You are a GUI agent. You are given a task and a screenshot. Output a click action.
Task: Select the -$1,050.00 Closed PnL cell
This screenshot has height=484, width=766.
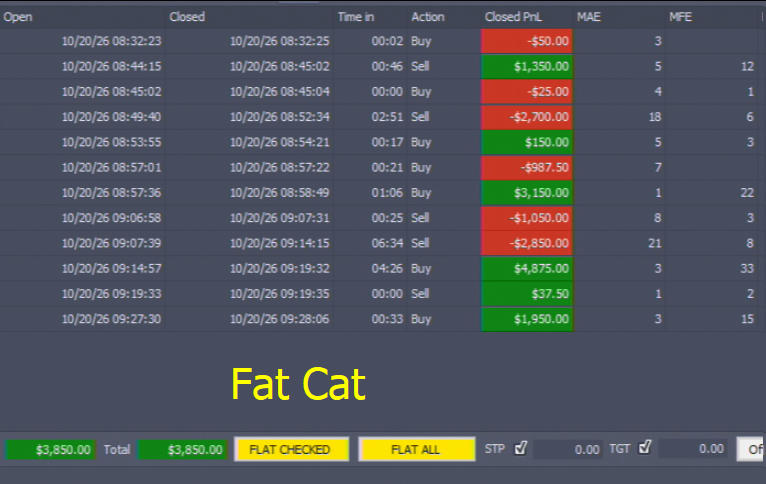click(x=527, y=218)
